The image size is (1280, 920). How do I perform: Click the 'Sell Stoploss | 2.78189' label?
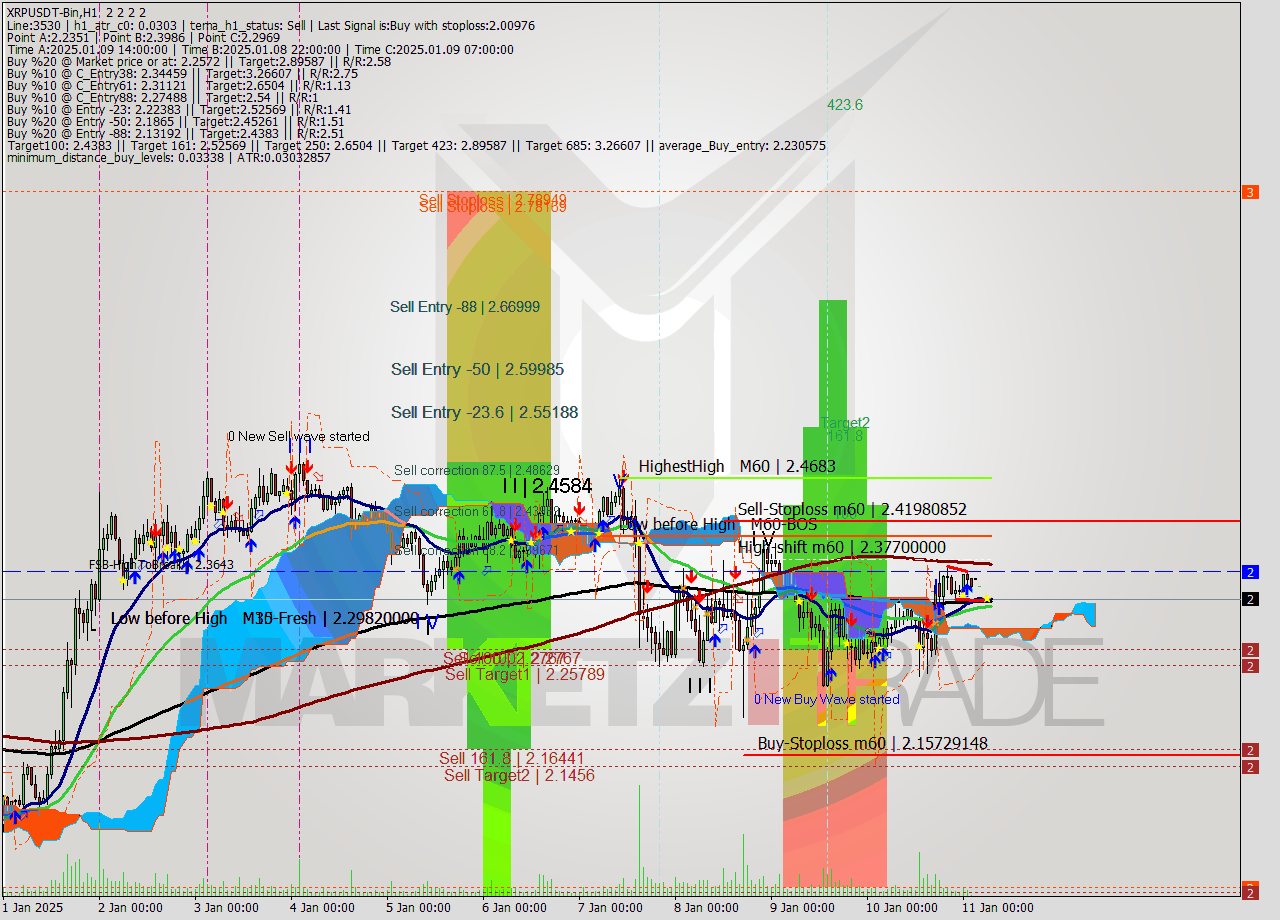[x=493, y=207]
